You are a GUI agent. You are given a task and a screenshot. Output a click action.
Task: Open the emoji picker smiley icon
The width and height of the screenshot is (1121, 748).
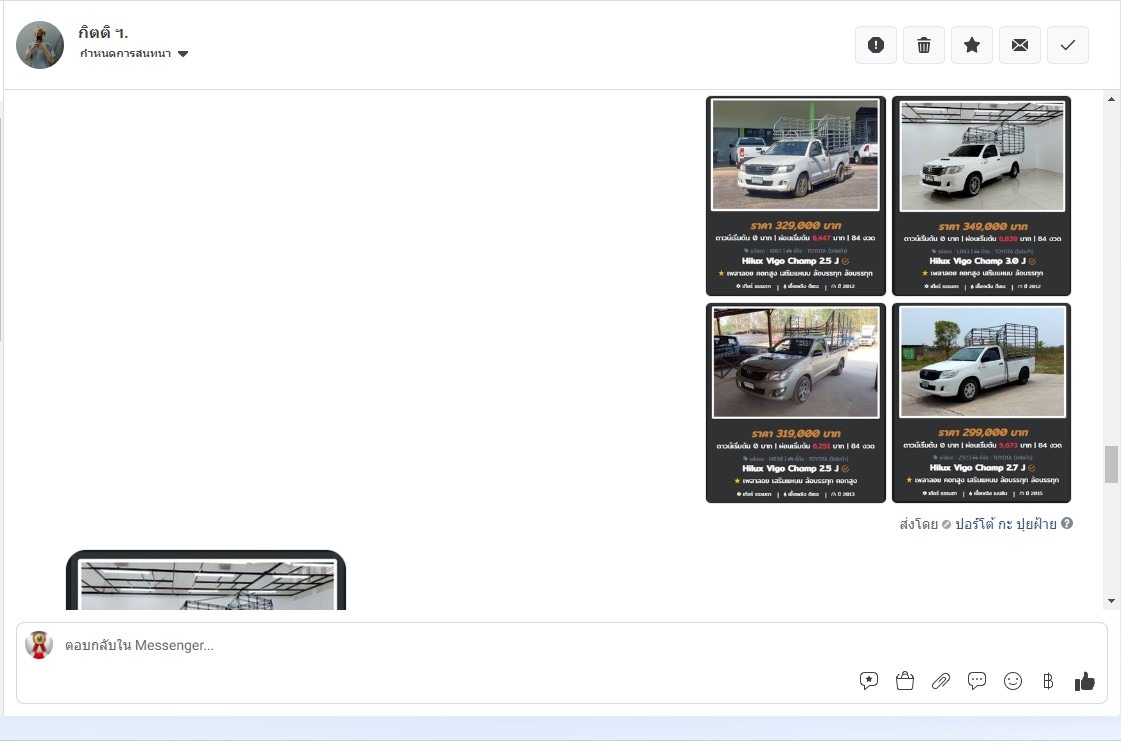pos(1013,681)
